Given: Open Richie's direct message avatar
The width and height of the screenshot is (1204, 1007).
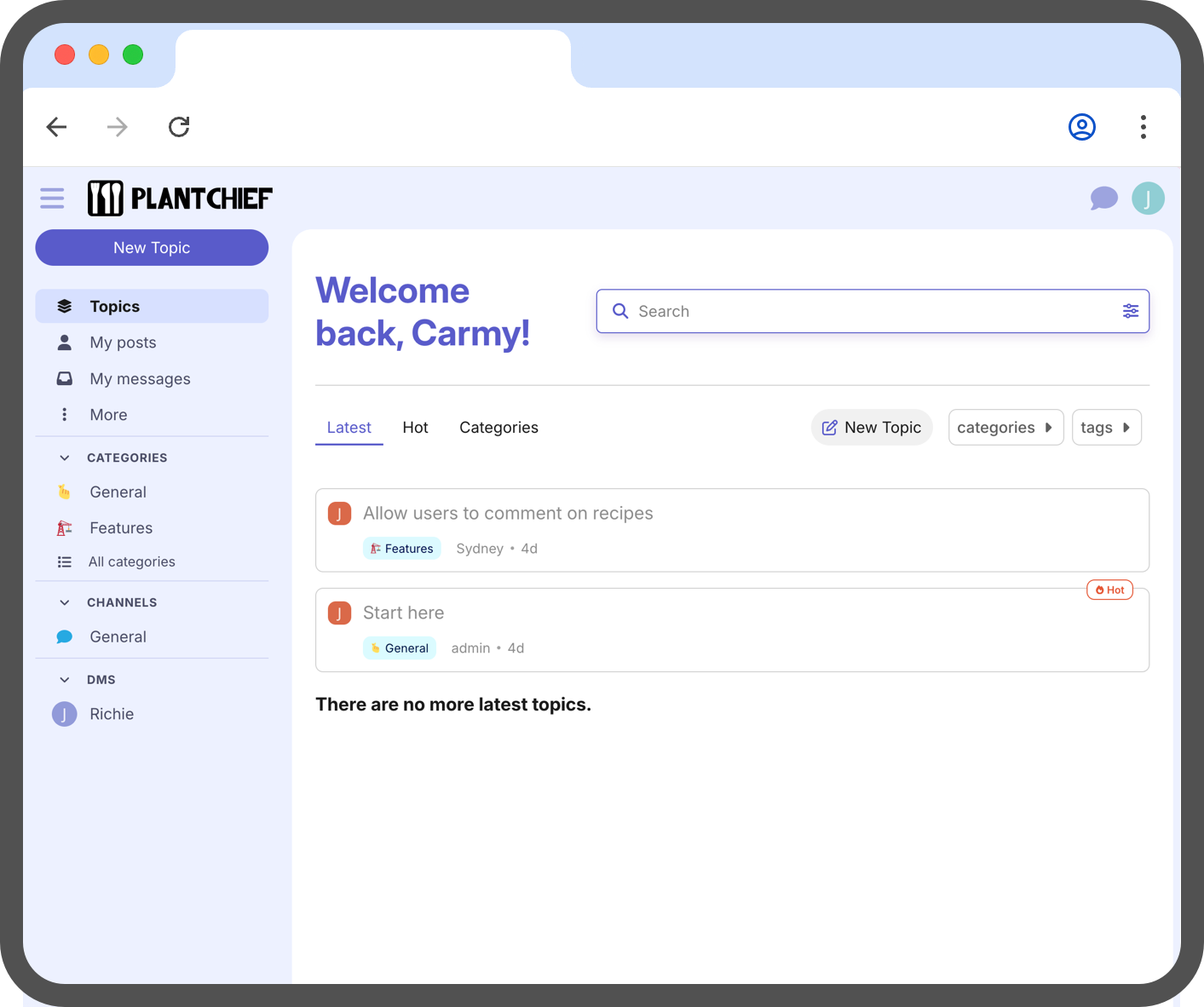Looking at the screenshot, I should (x=65, y=714).
